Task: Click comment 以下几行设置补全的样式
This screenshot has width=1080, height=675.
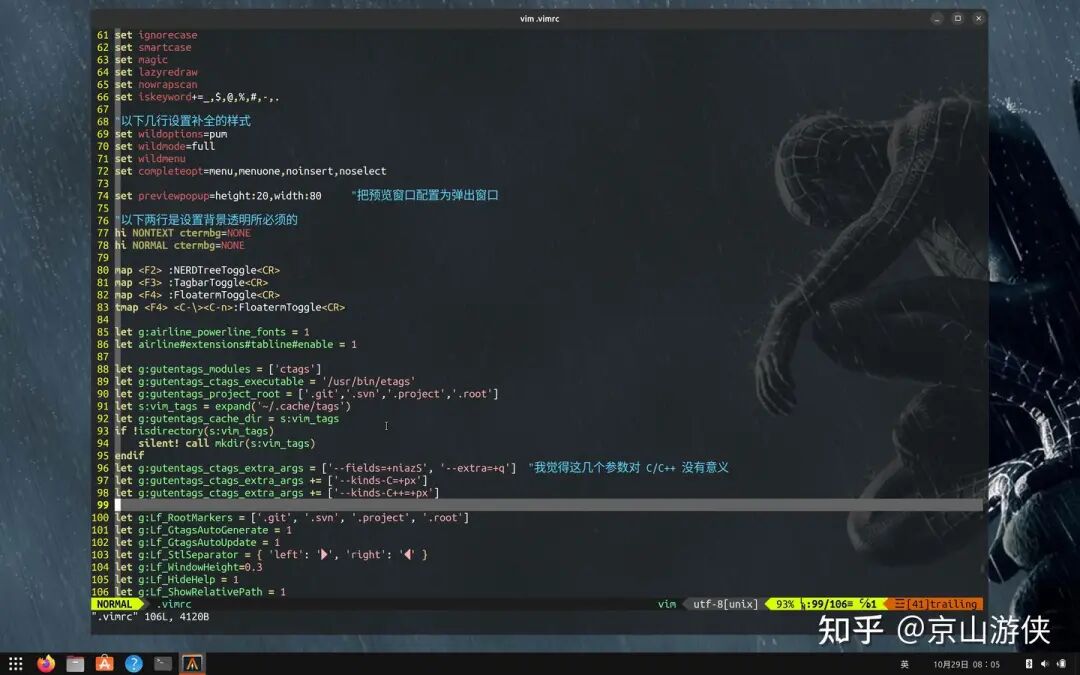Action: (x=183, y=121)
